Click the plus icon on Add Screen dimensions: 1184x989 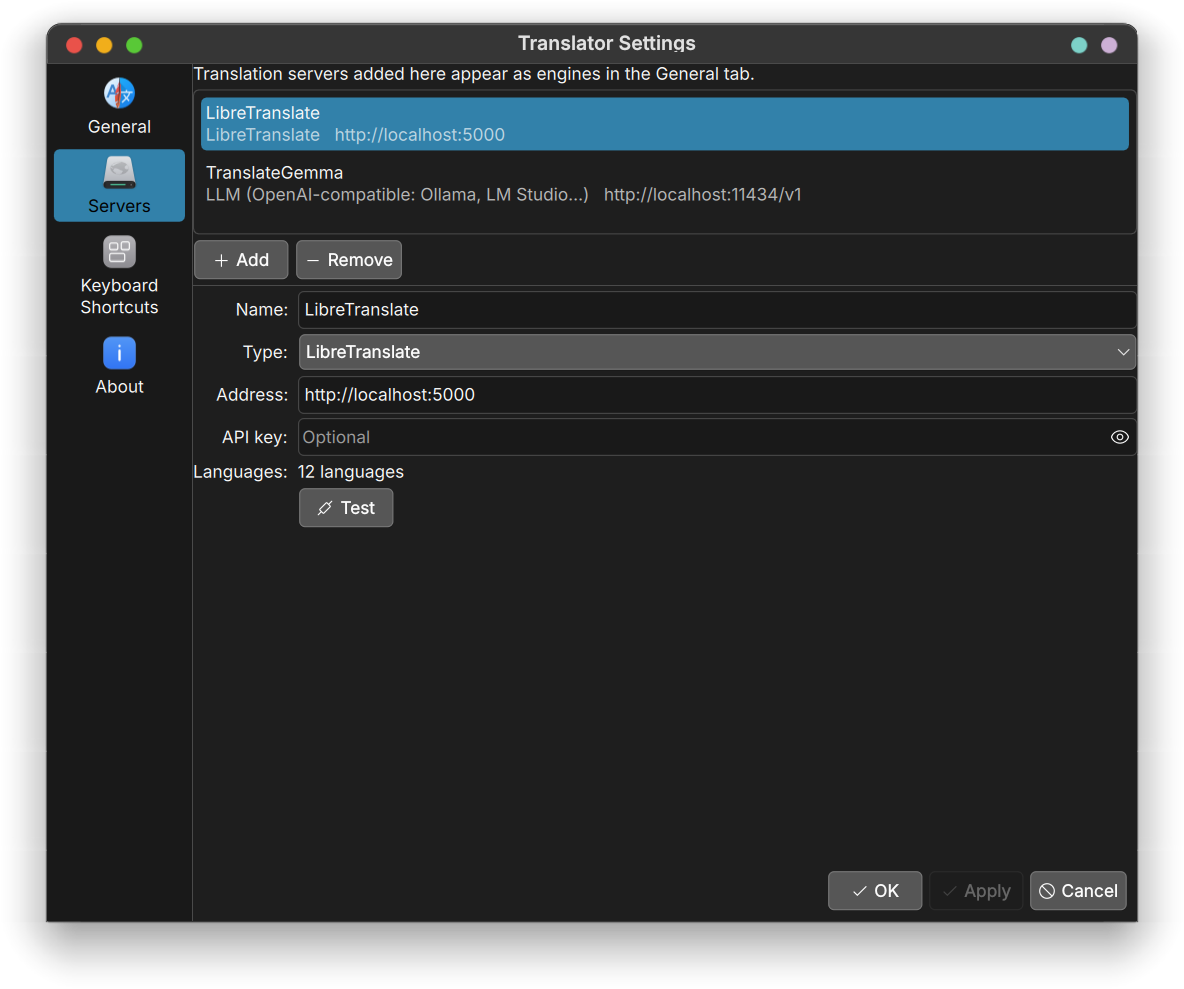pyautogui.click(x=221, y=260)
